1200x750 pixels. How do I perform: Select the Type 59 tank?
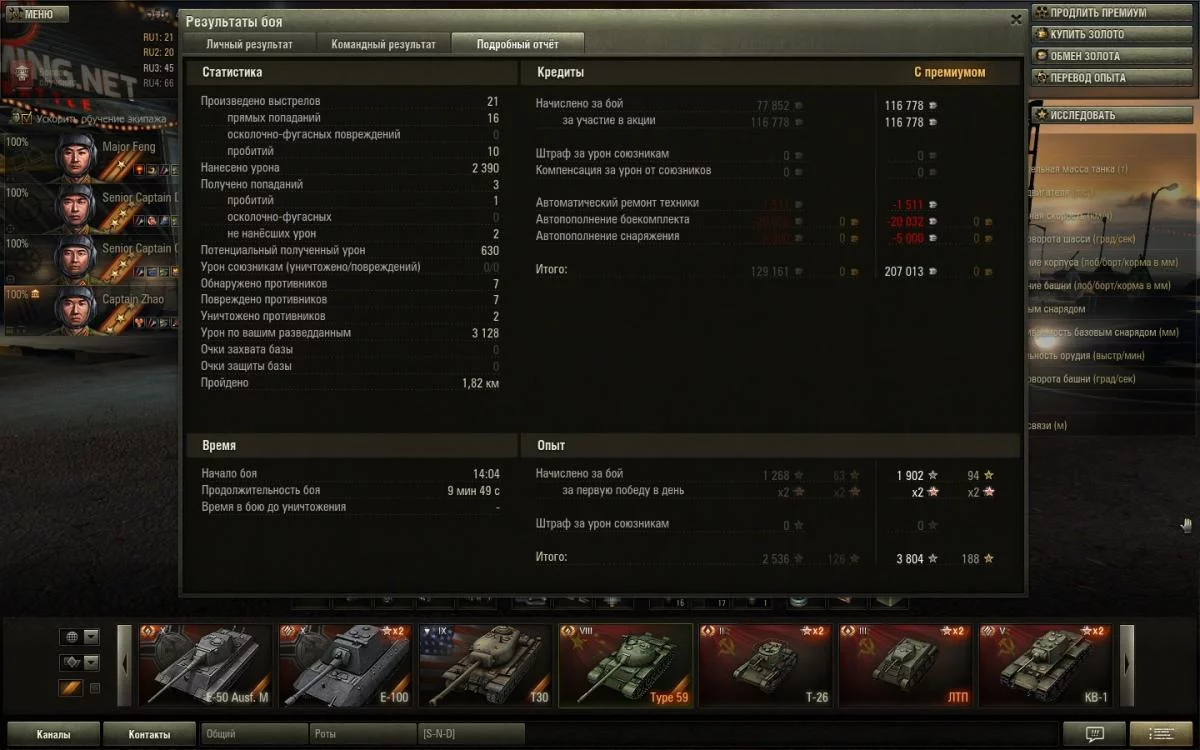coord(625,665)
